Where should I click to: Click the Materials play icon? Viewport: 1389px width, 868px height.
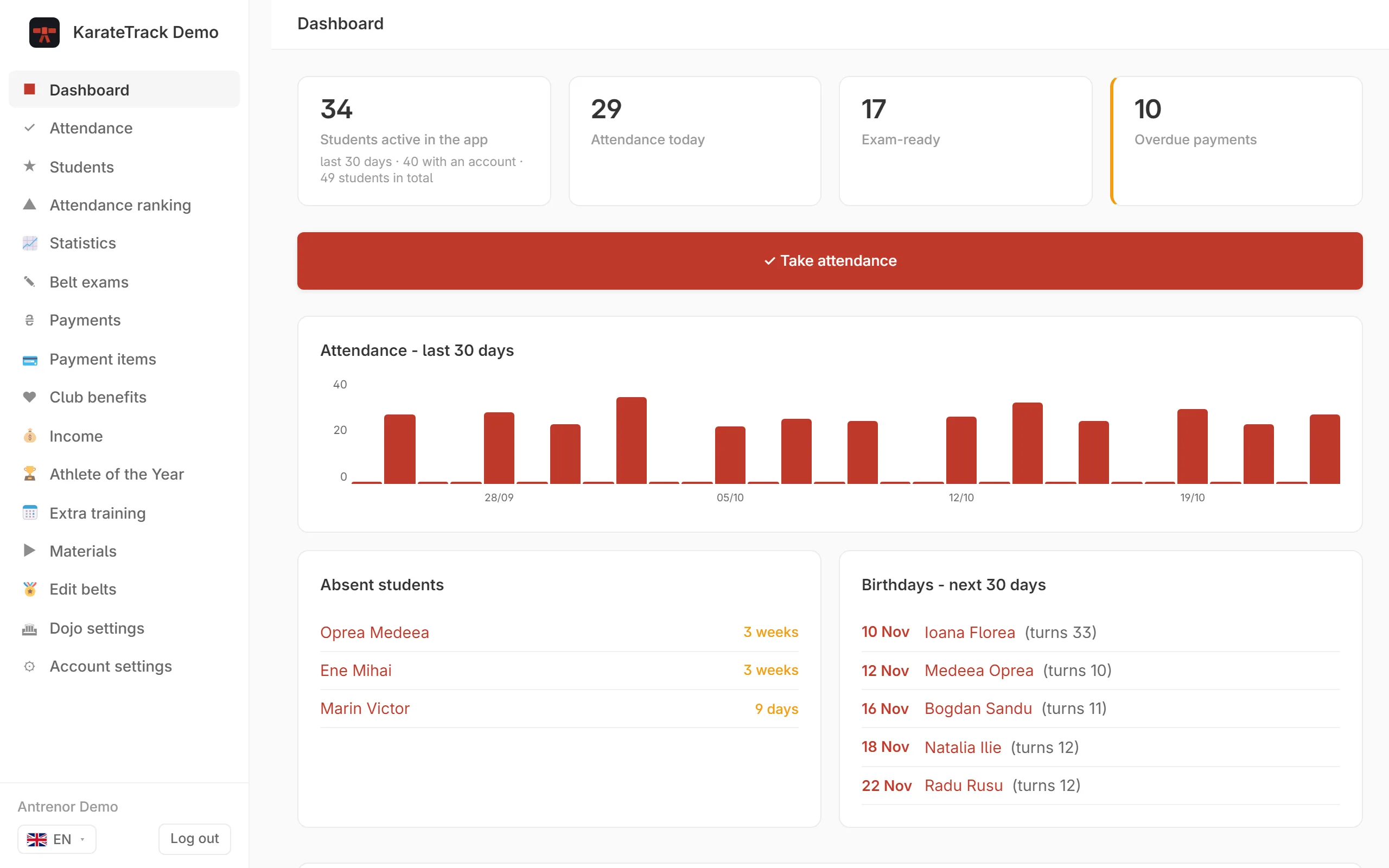[29, 551]
